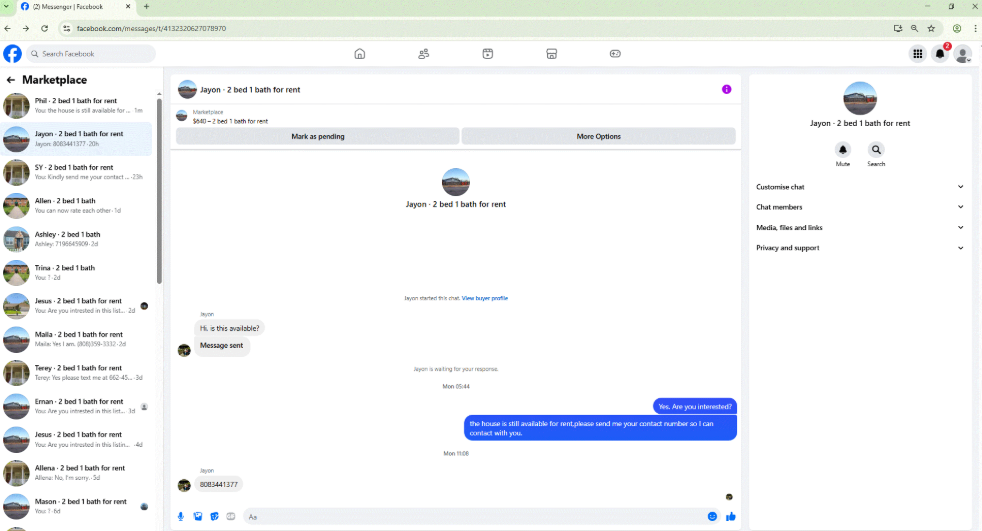Open the Maila 2 bed 1 bath conversation
Viewport: 982px width, 531px height.
pyautogui.click(x=76, y=339)
